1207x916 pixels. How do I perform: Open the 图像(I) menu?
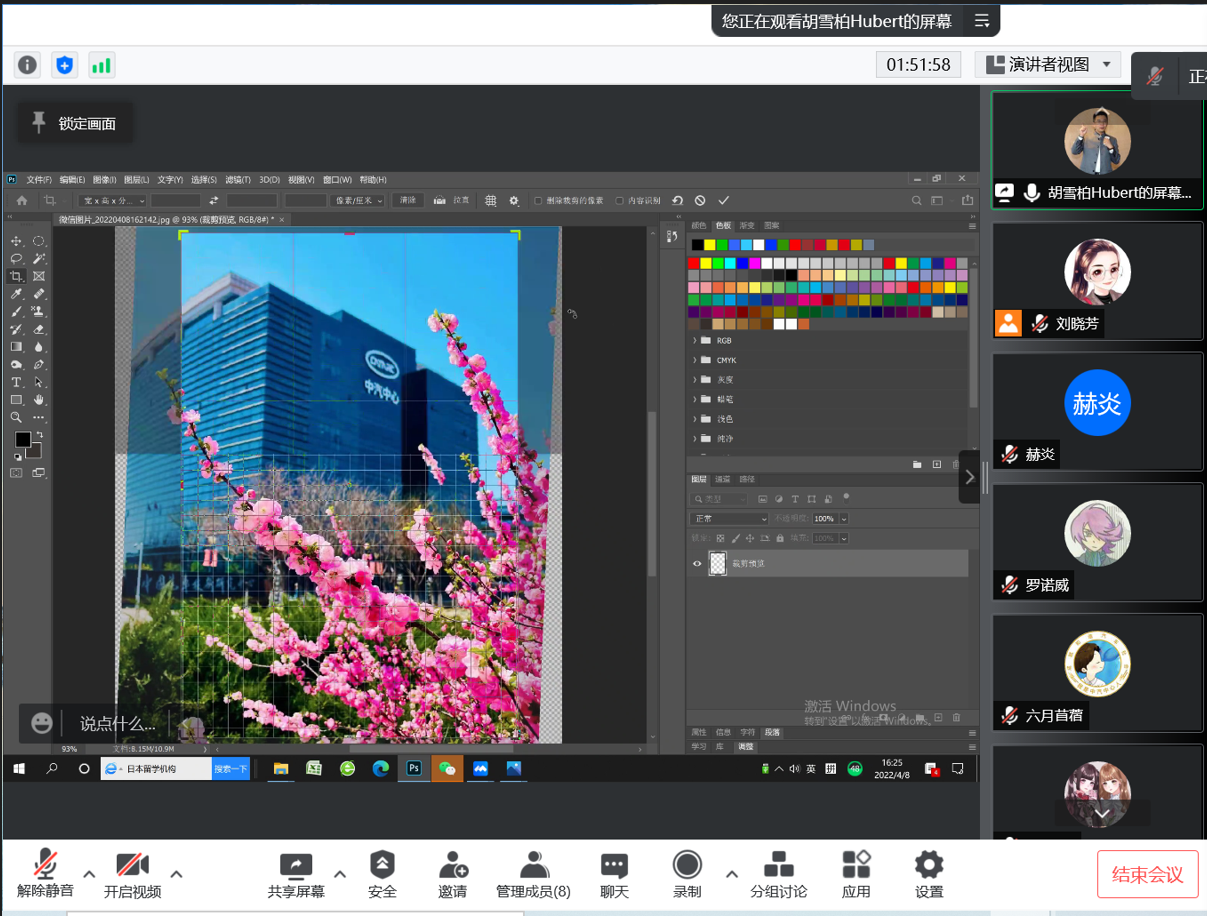104,180
